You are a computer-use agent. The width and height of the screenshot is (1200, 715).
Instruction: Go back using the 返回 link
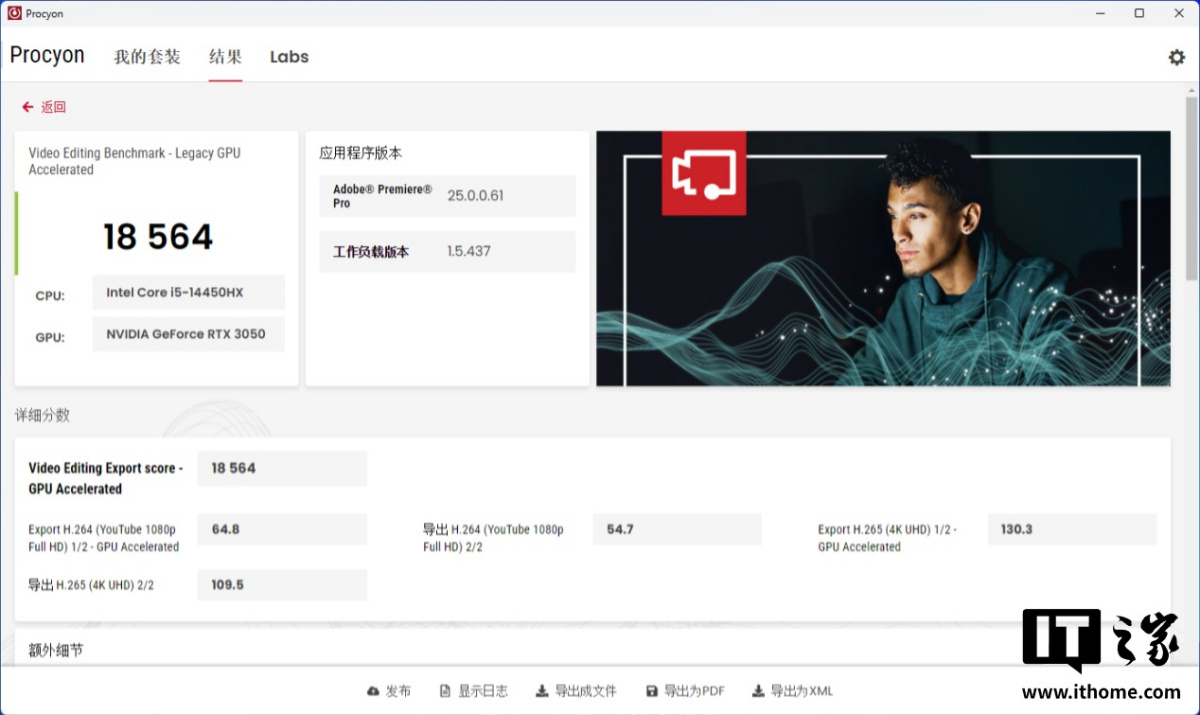(53, 107)
